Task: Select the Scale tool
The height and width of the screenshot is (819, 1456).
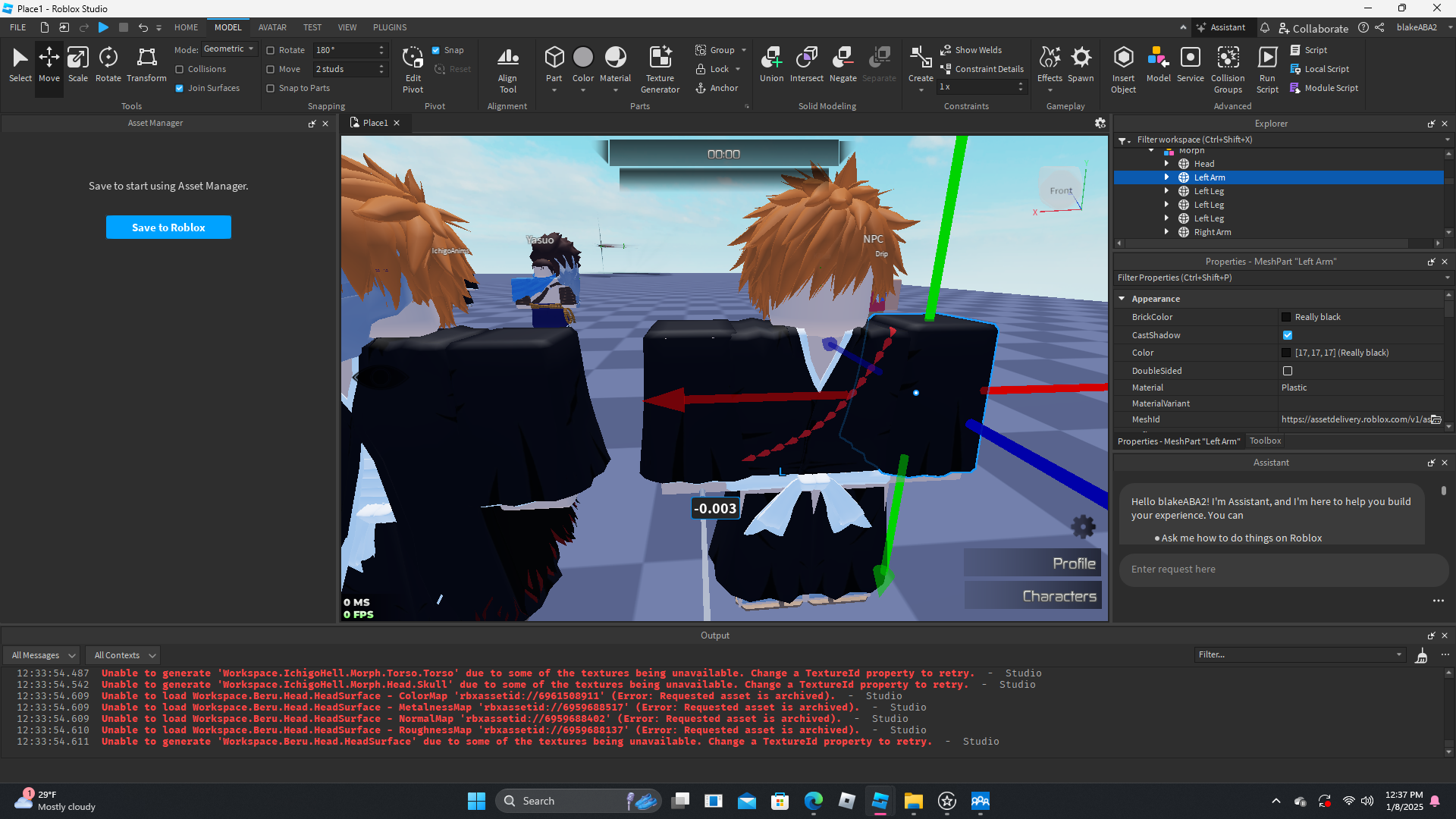Action: coord(77,64)
